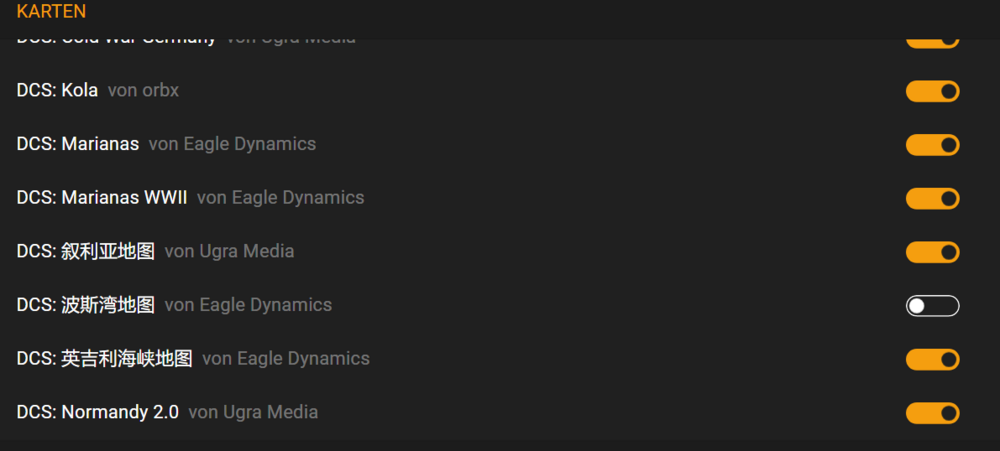
Task: Click the DCS: Normandy 2.0 label
Action: click(x=98, y=412)
